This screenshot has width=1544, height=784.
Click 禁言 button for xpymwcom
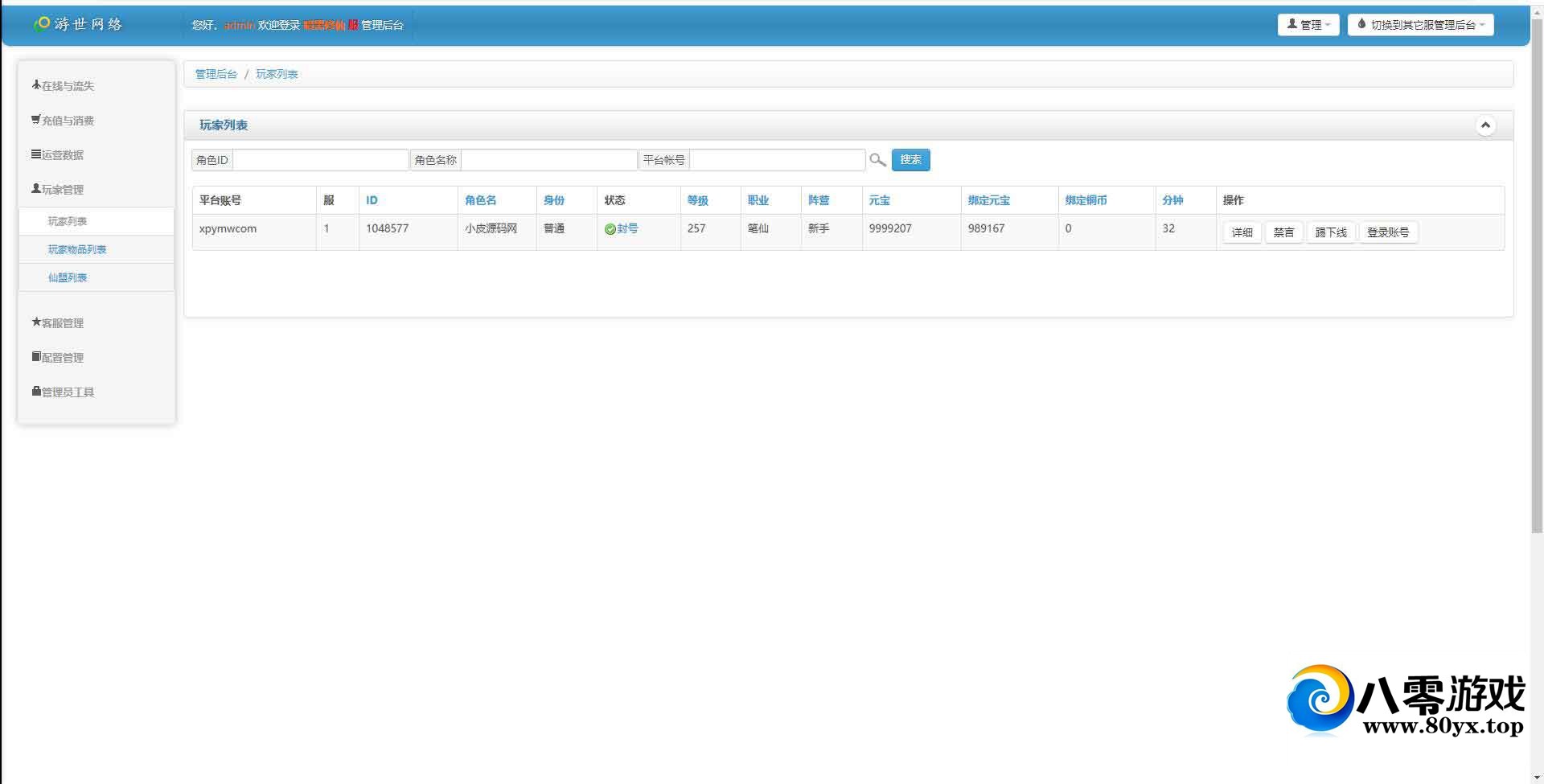point(1283,232)
